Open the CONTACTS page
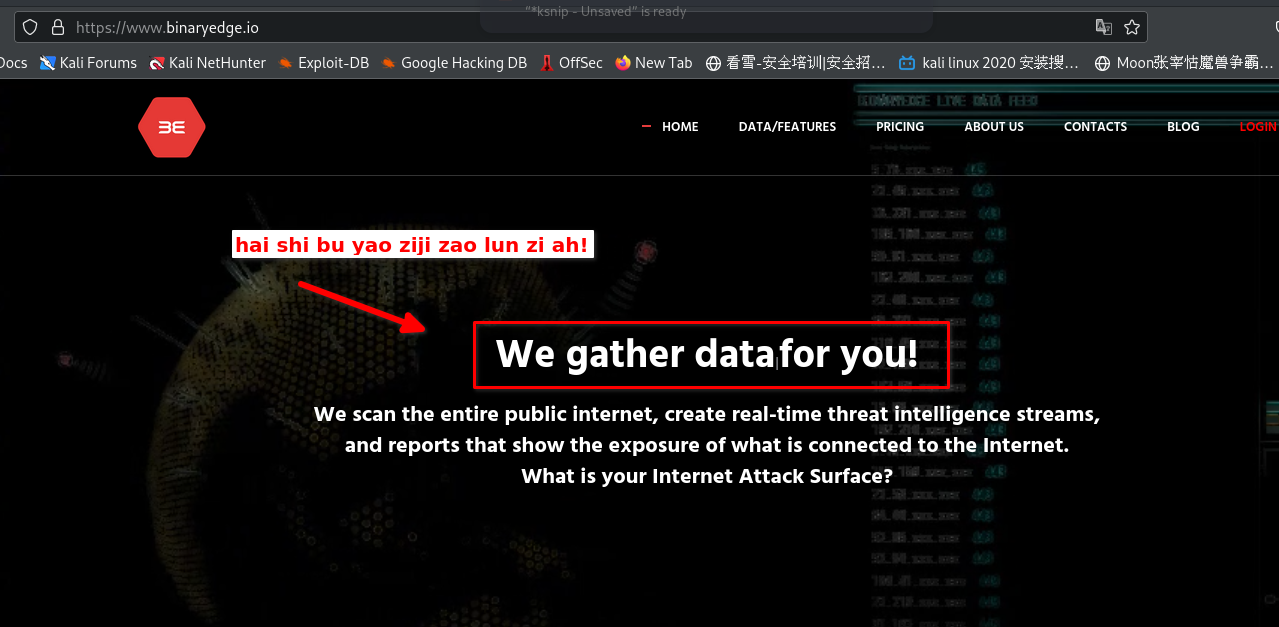 point(1095,127)
